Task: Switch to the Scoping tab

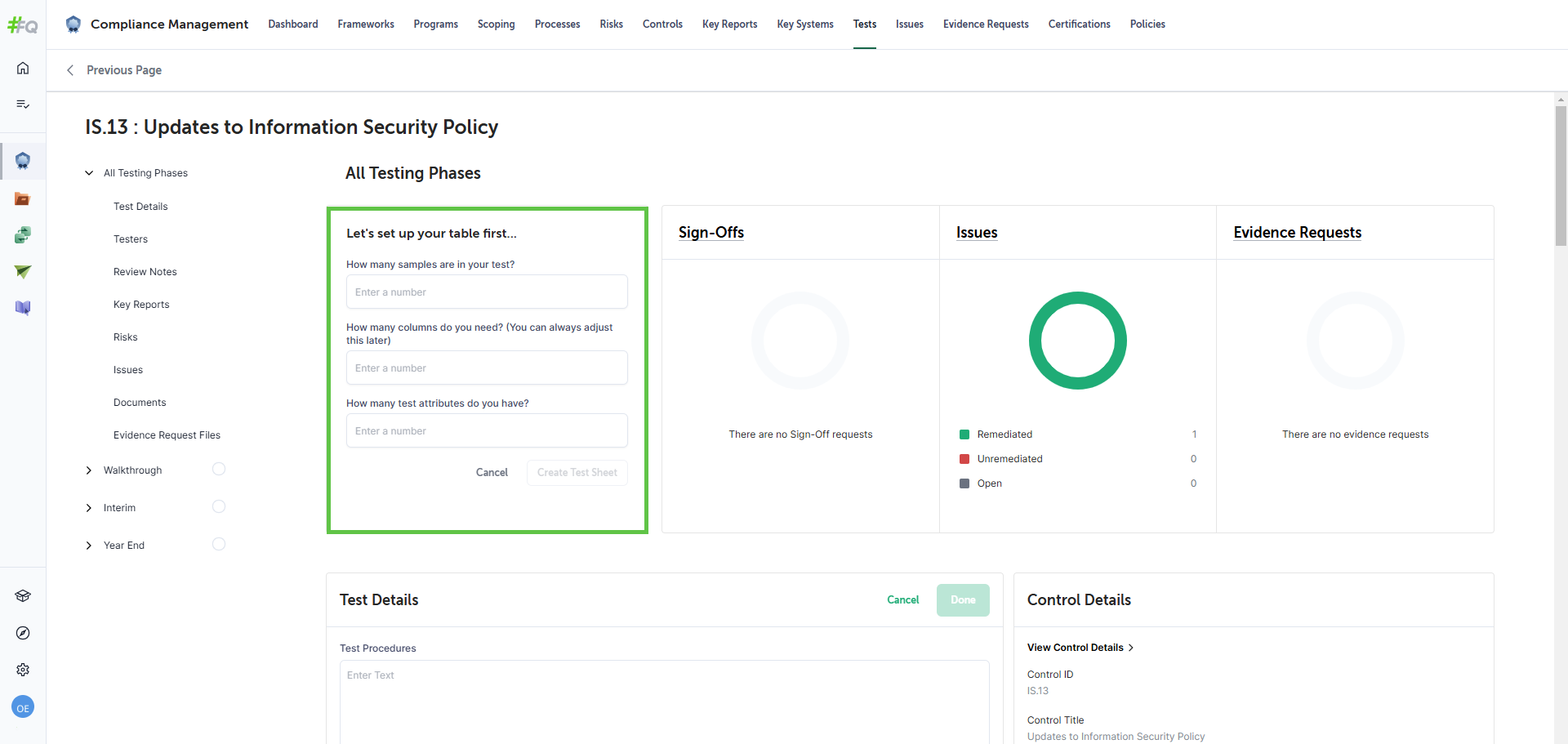Action: tap(497, 25)
